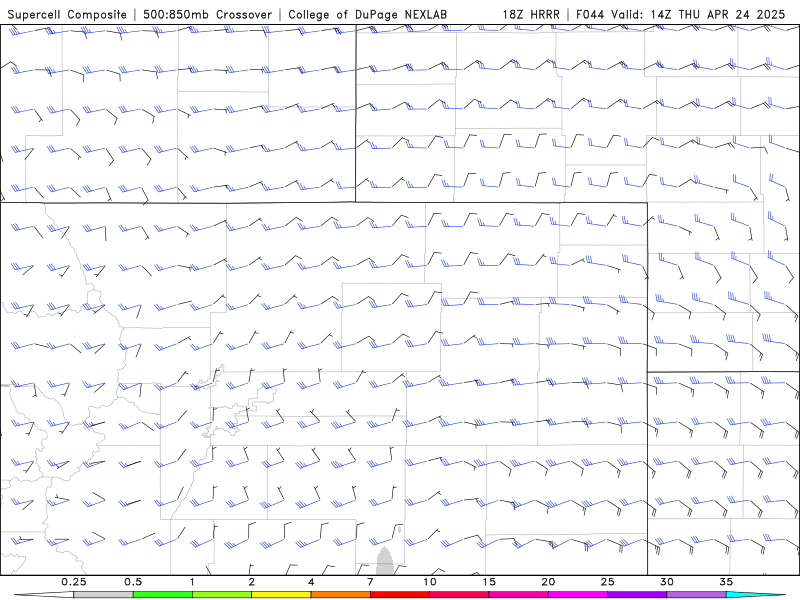The width and height of the screenshot is (800, 600).
Task: Click the legend value '15'
Action: point(489,582)
